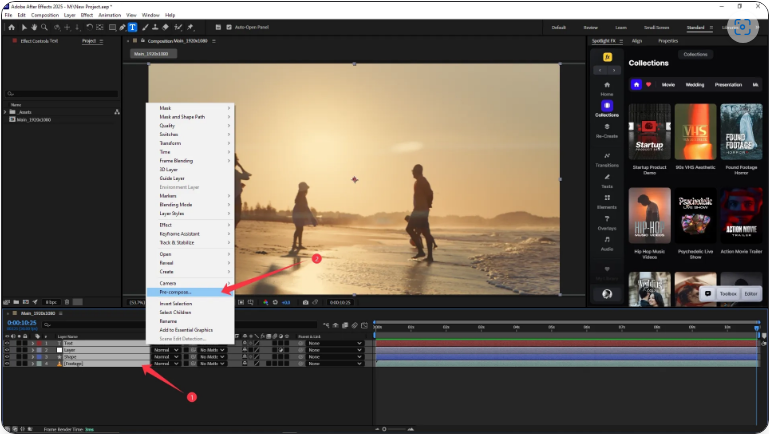Select the Rectangle shape tool
This screenshot has width=769, height=434.
pos(112,27)
